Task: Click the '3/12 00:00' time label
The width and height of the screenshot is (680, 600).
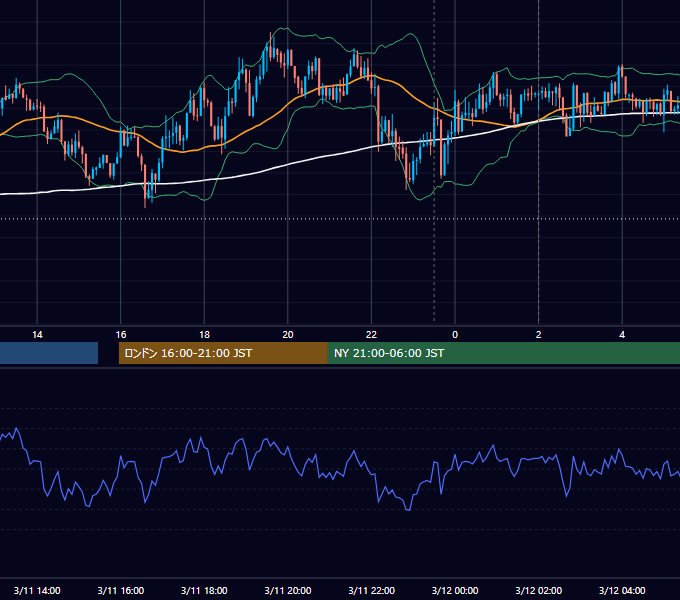Action: point(455,590)
